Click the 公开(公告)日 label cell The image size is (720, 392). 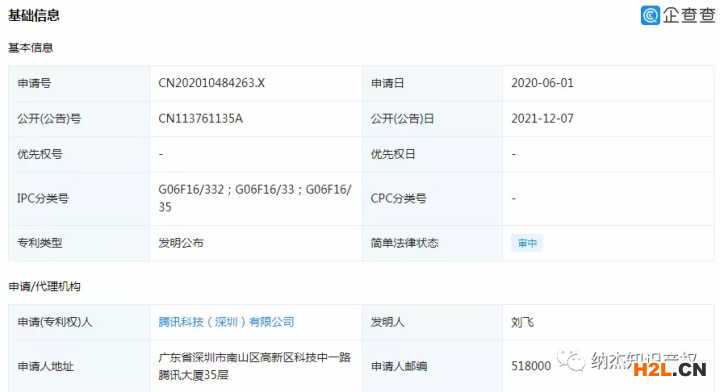(432, 118)
